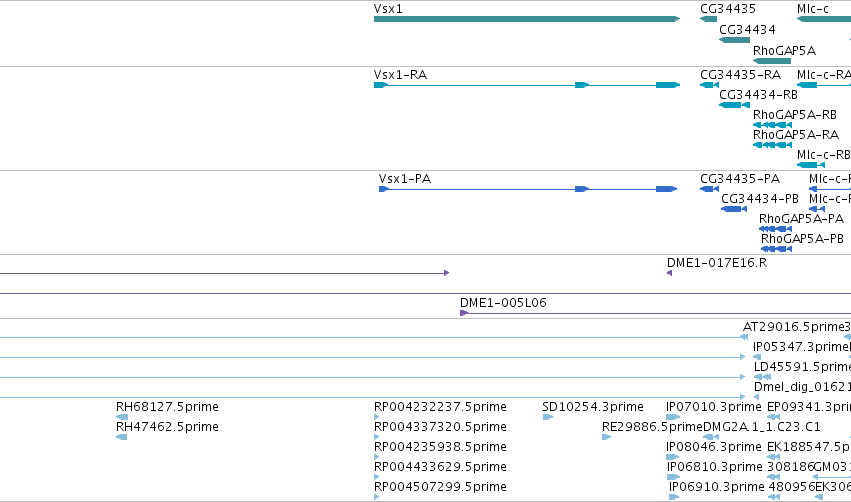Viewport: 851px width, 502px height.
Task: Click the RhoGAP5A-PA protein feature
Action: (x=776, y=229)
